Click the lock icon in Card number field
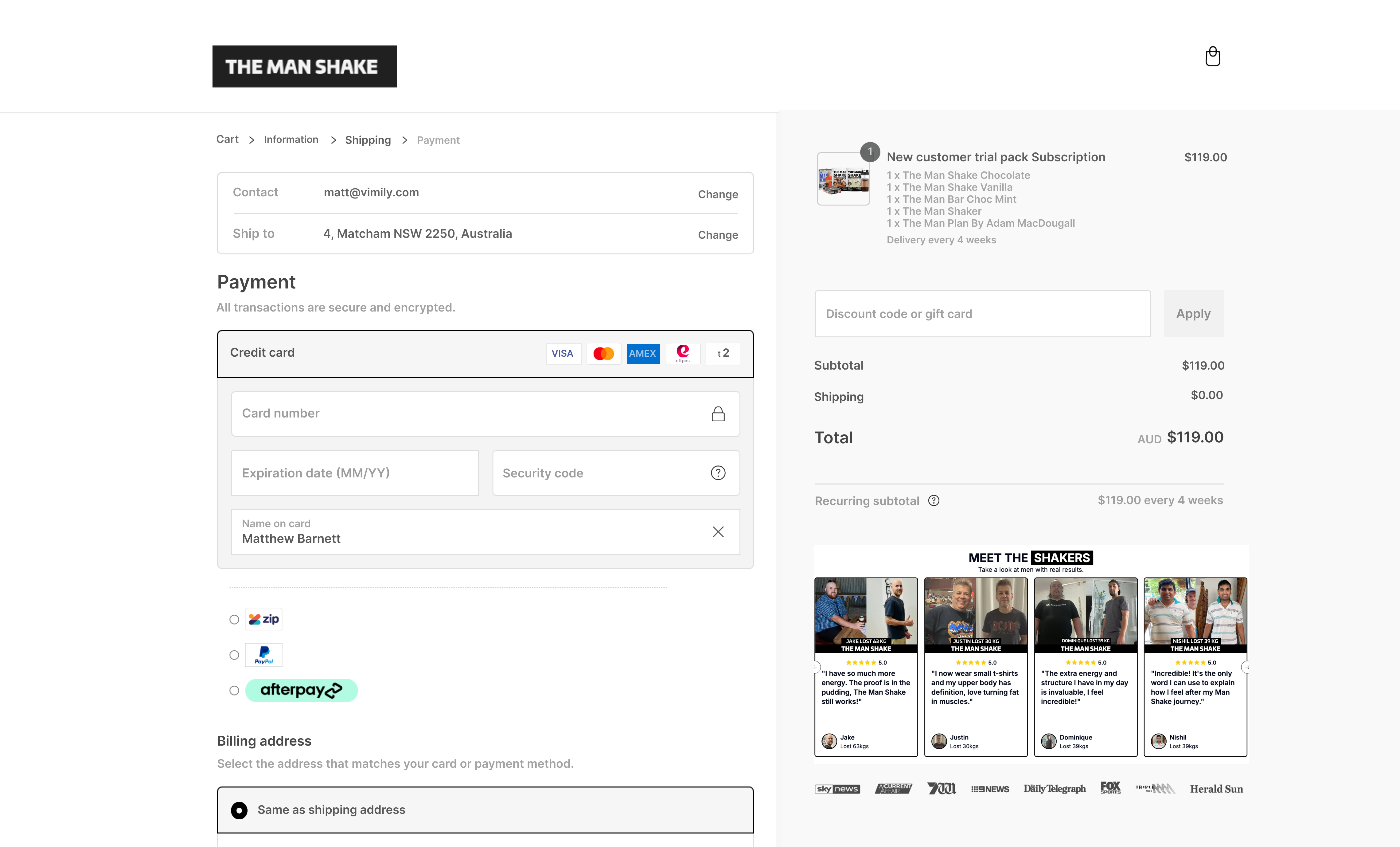 (718, 414)
